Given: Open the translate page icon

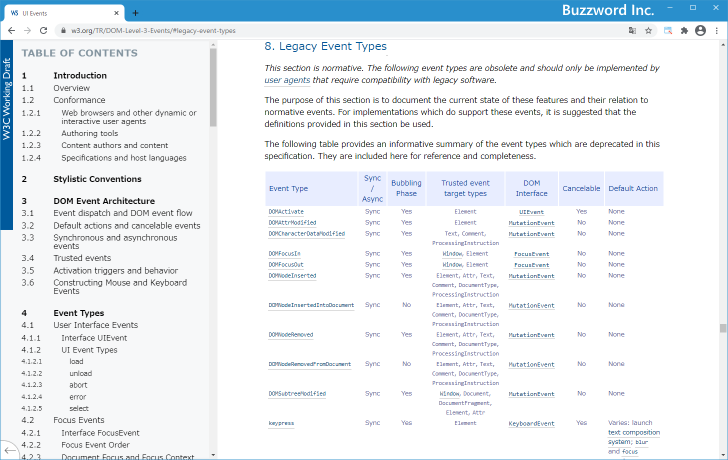Looking at the screenshot, I should 632,31.
